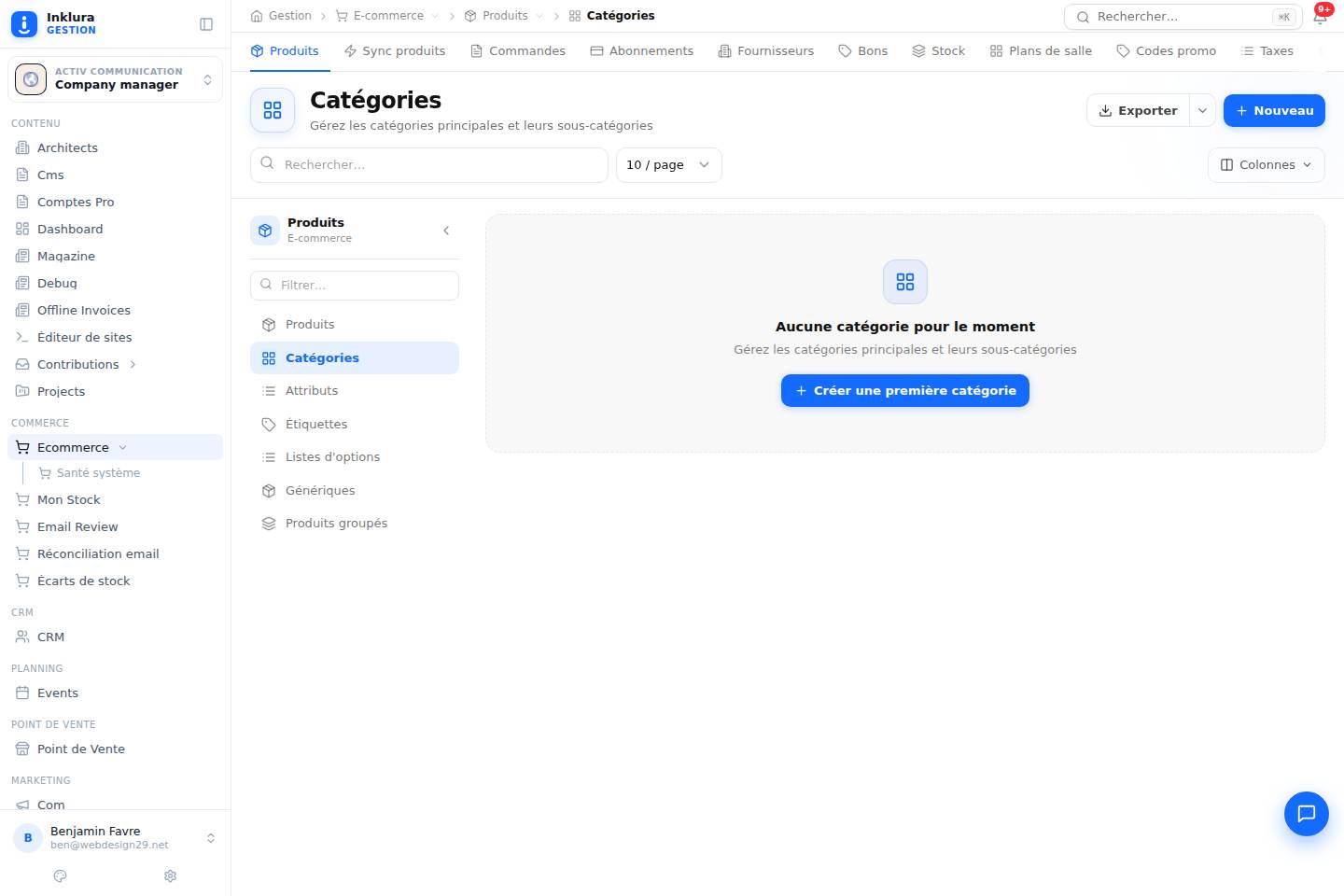This screenshot has width=1344, height=896.
Task: Click the Inklura logo
Action: point(24,23)
